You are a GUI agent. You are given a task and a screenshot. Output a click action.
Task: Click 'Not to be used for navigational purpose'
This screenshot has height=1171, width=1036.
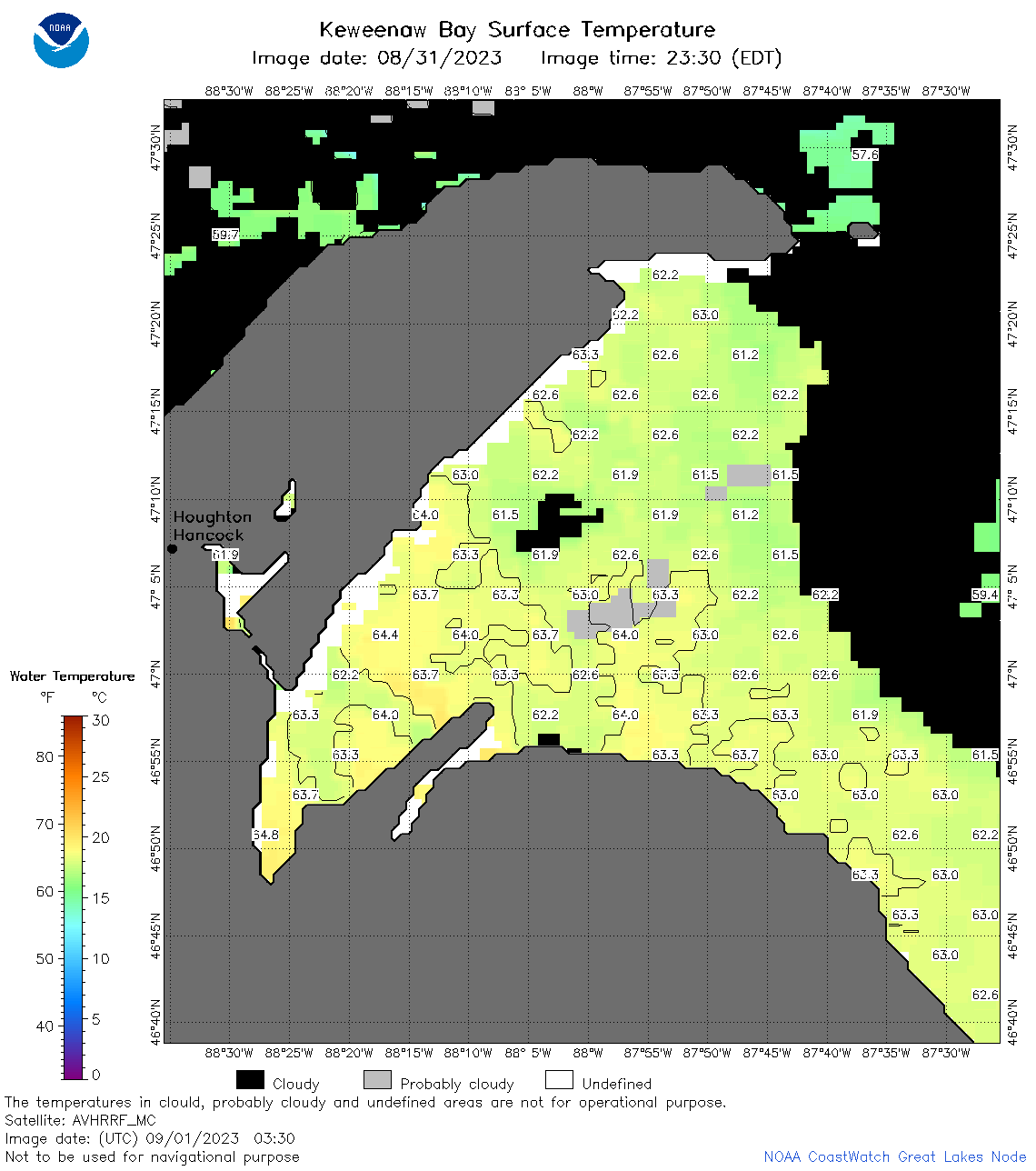coord(152,1156)
